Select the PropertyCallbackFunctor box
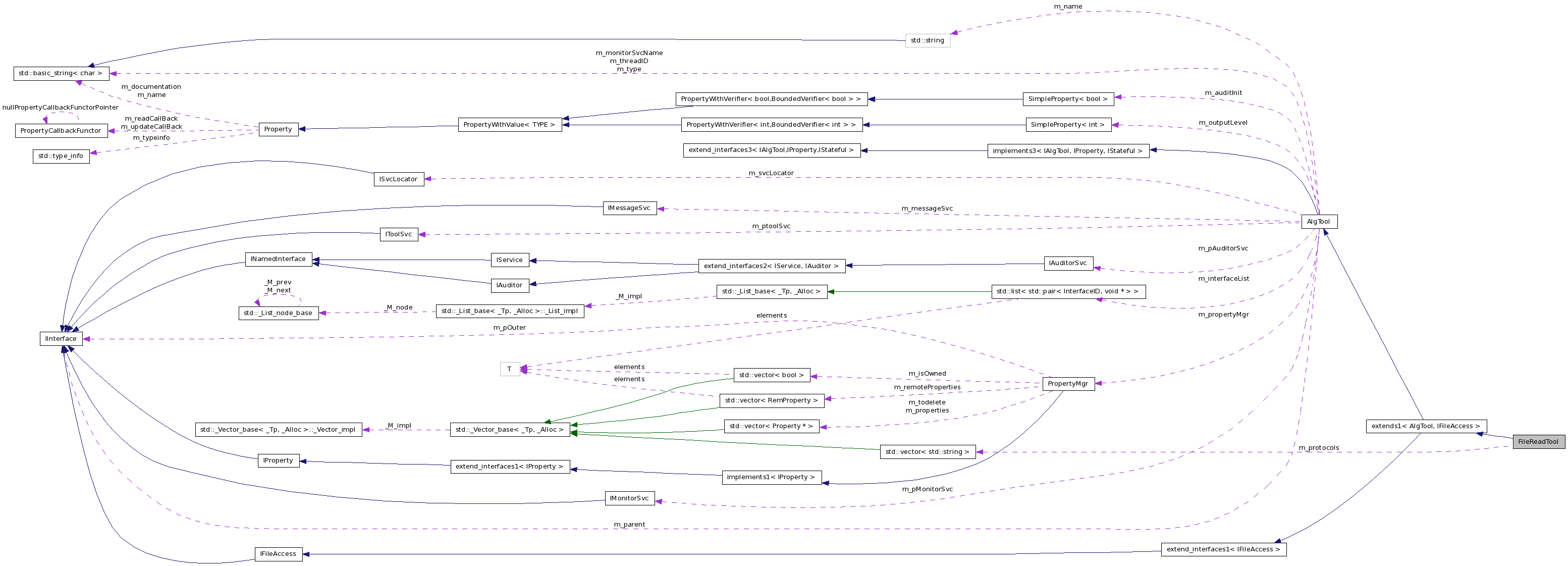Image resolution: width=1568 pixels, height=566 pixels. (61, 130)
